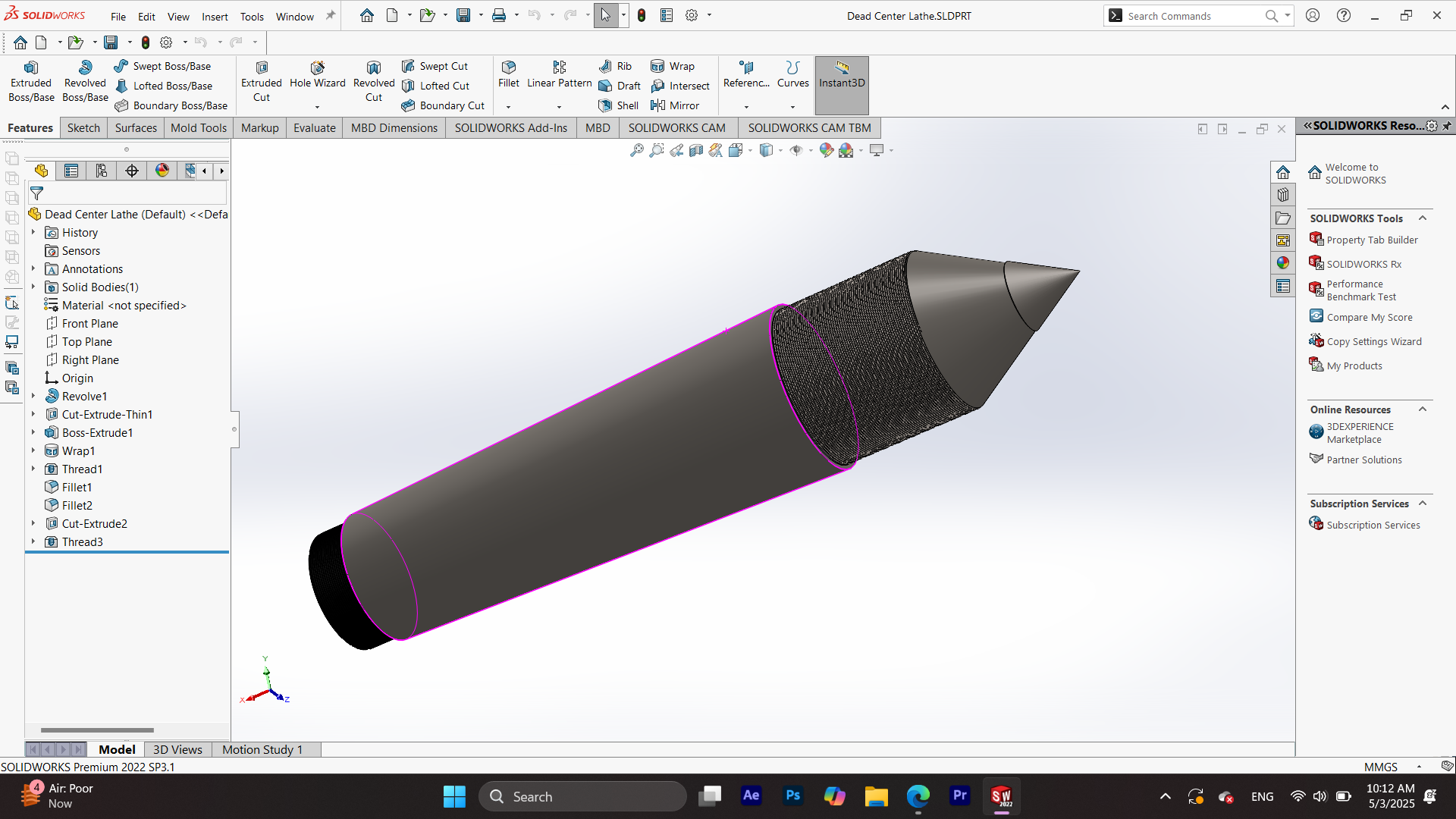
Task: Open the Insert menu
Action: coord(215,17)
